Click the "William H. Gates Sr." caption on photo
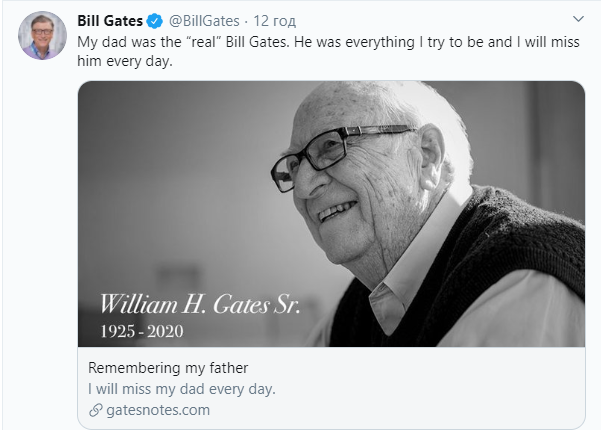Image resolution: width=601 pixels, height=430 pixels. 199,304
